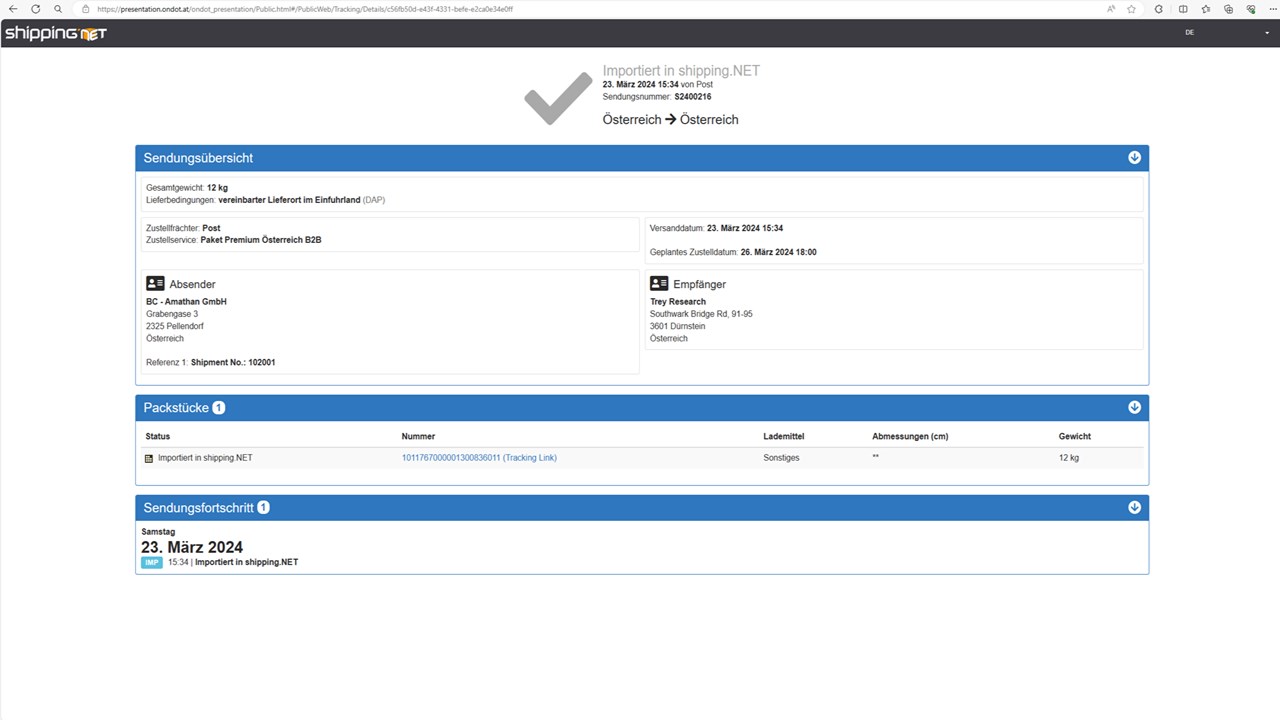Open tracking link 1011767000001300836011
Screen dimensions: 1280x720
coord(479,458)
